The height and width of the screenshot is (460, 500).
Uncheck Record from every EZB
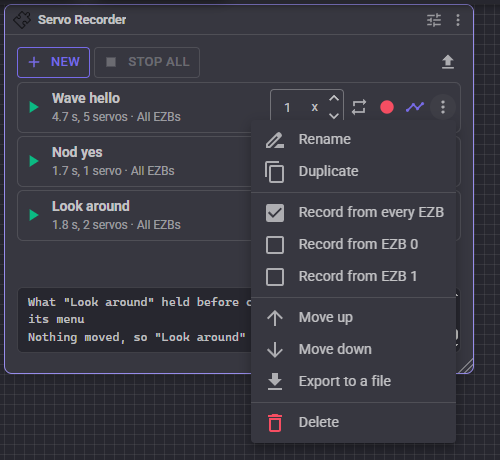coord(353,213)
